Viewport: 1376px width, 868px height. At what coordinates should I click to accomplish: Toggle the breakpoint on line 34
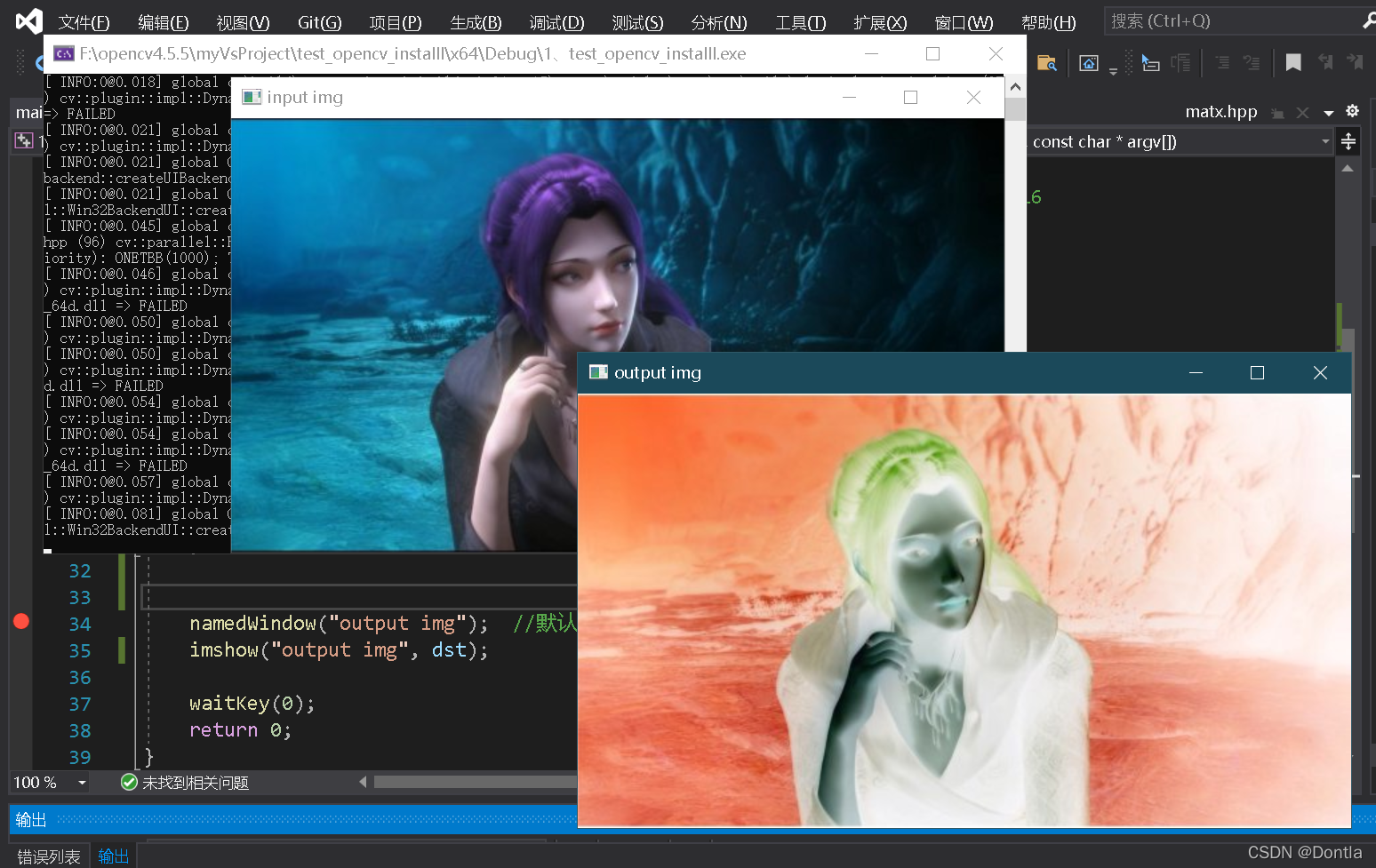pyautogui.click(x=20, y=622)
